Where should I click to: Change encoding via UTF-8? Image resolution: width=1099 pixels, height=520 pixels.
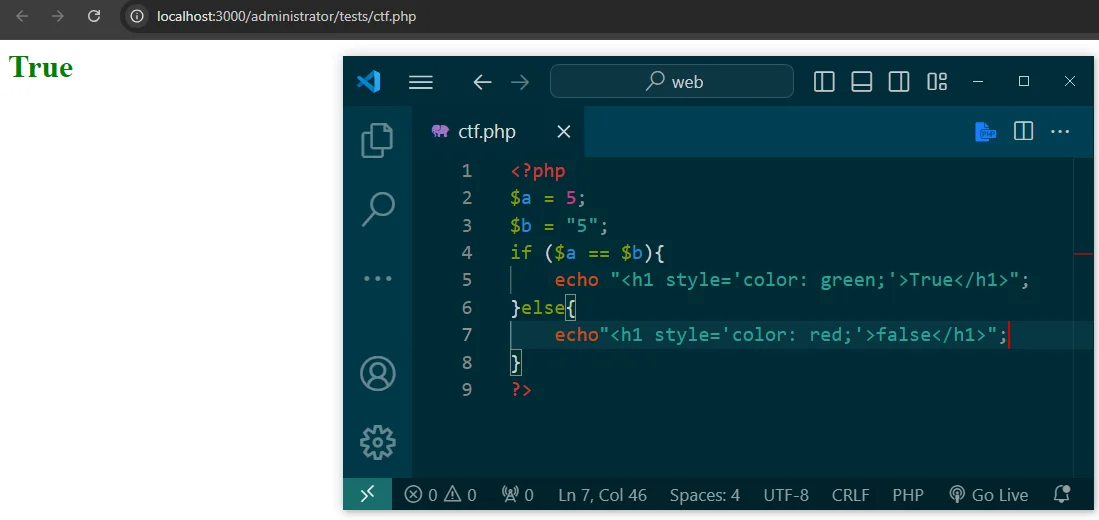click(786, 495)
